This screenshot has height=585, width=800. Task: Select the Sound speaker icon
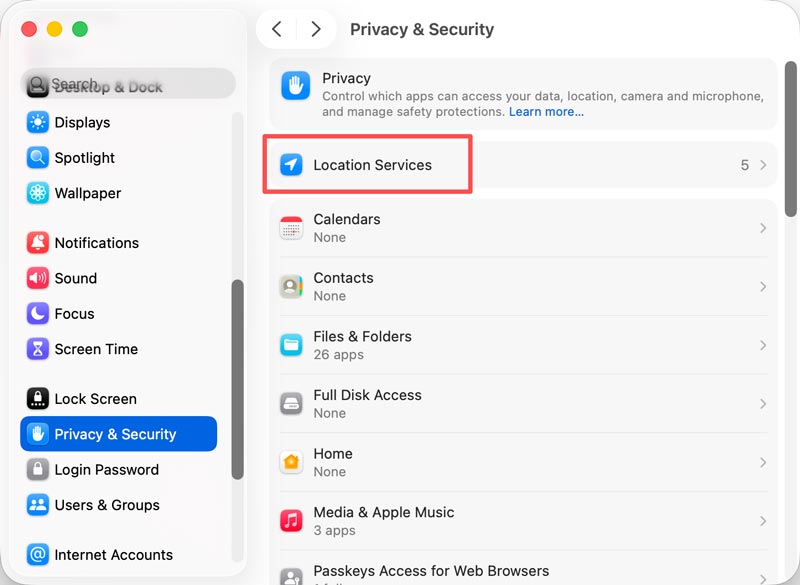coord(37,278)
